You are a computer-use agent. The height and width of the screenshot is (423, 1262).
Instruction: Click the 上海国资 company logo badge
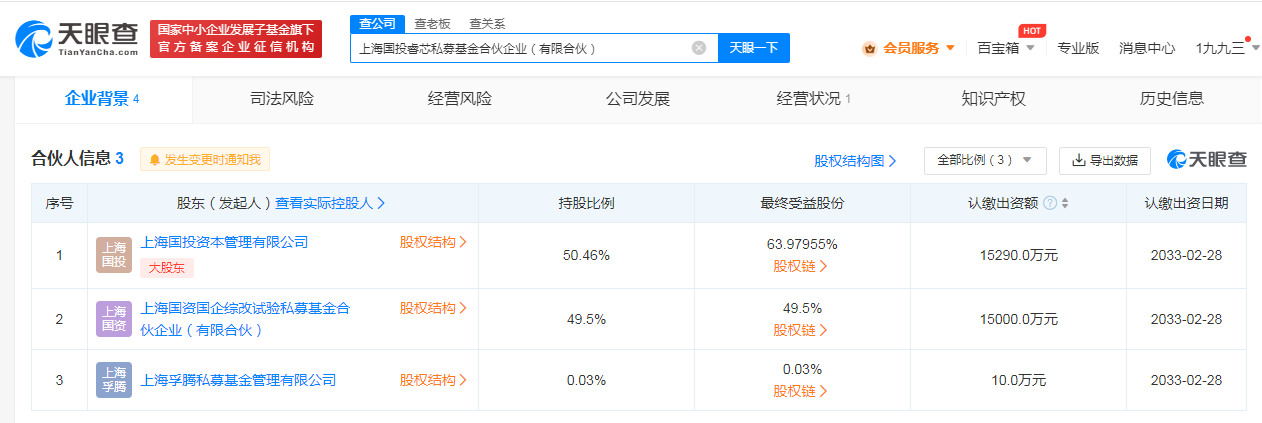[x=114, y=318]
